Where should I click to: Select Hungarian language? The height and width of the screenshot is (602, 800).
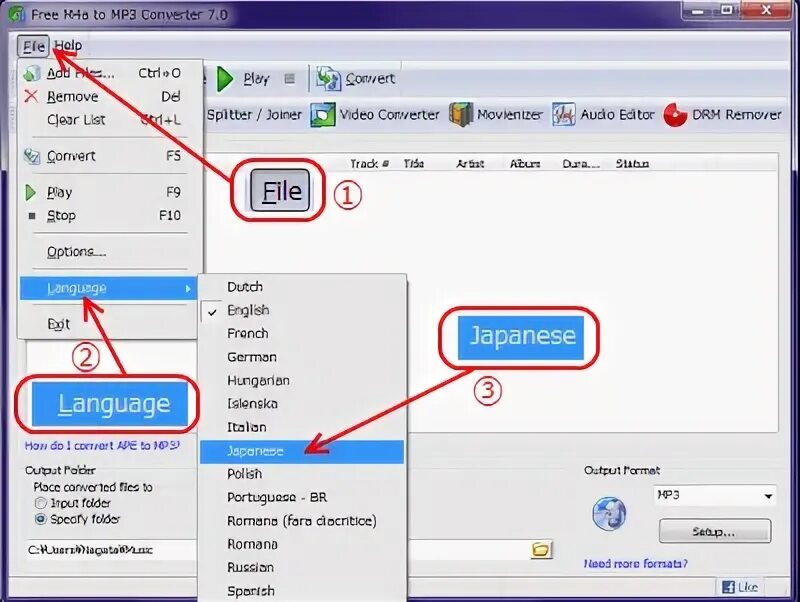pyautogui.click(x=302, y=381)
